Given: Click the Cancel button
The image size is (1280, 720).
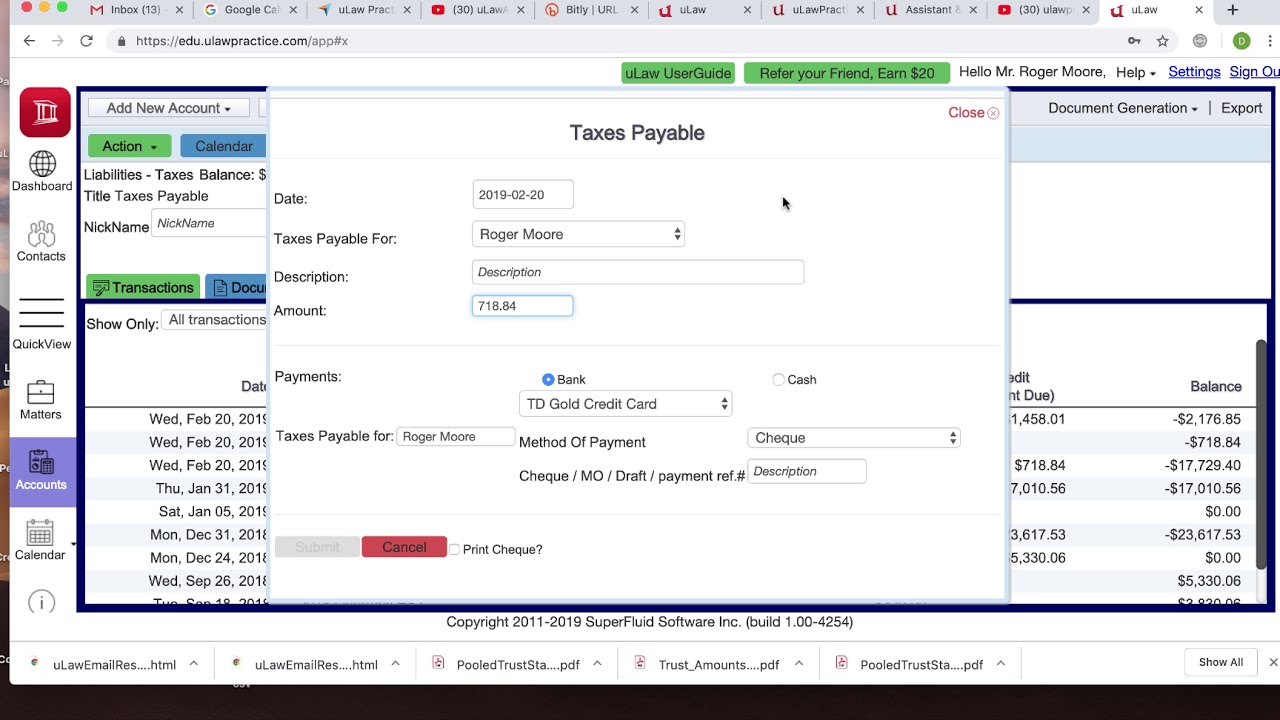Looking at the screenshot, I should coord(404,547).
